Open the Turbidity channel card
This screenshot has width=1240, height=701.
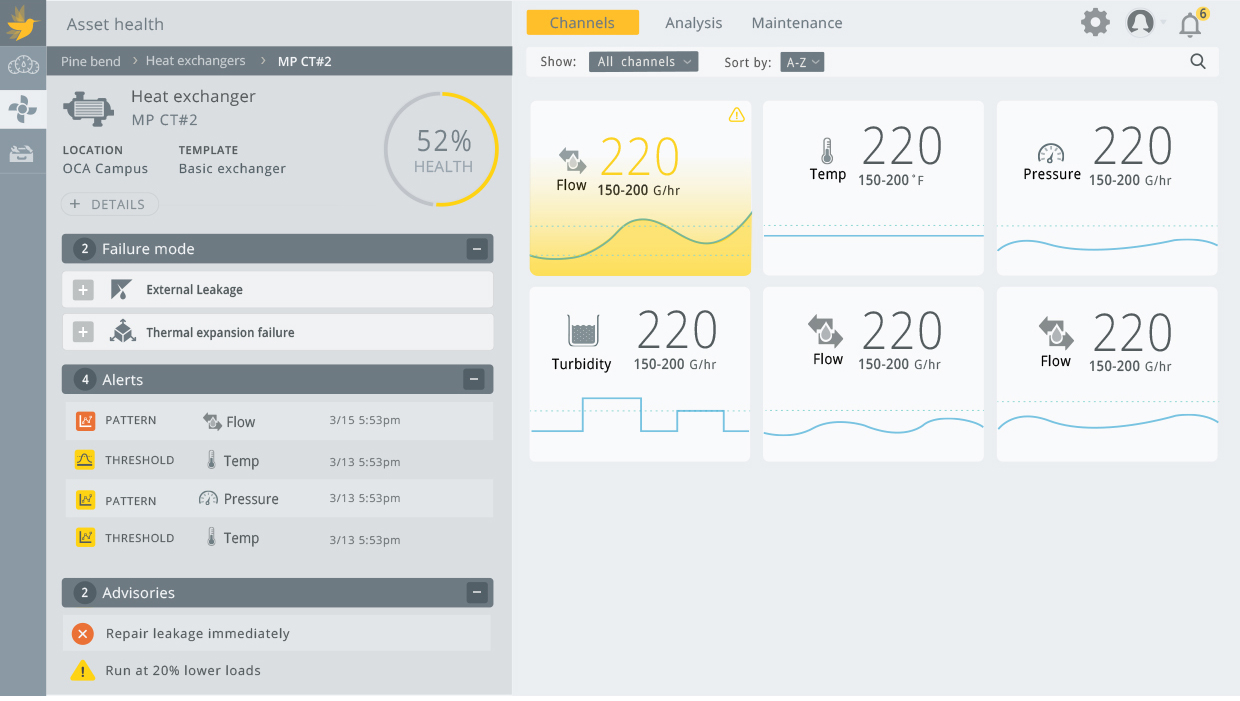[x=640, y=373]
